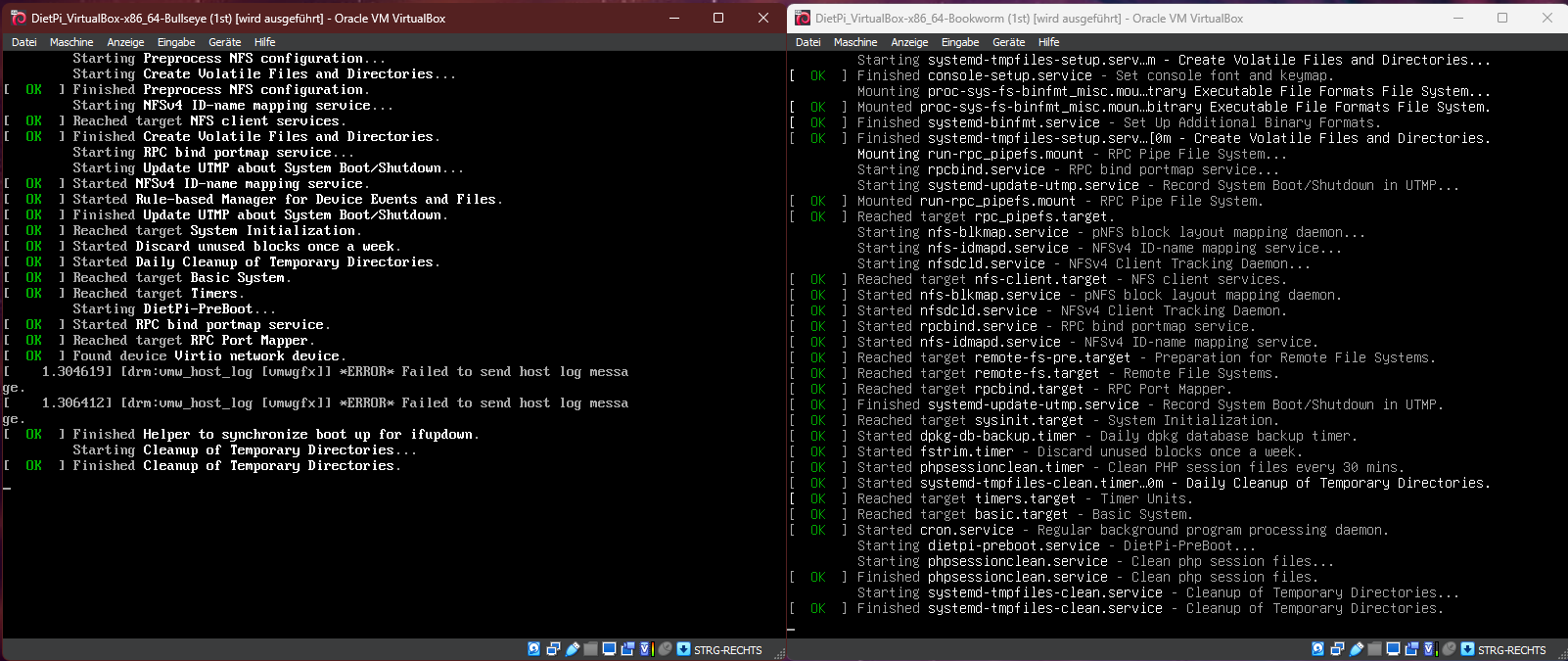Viewport: 1568px width, 661px height.
Task: Click CPU virtualization icon in Bookworm status bar
Action: pyautogui.click(x=1430, y=648)
